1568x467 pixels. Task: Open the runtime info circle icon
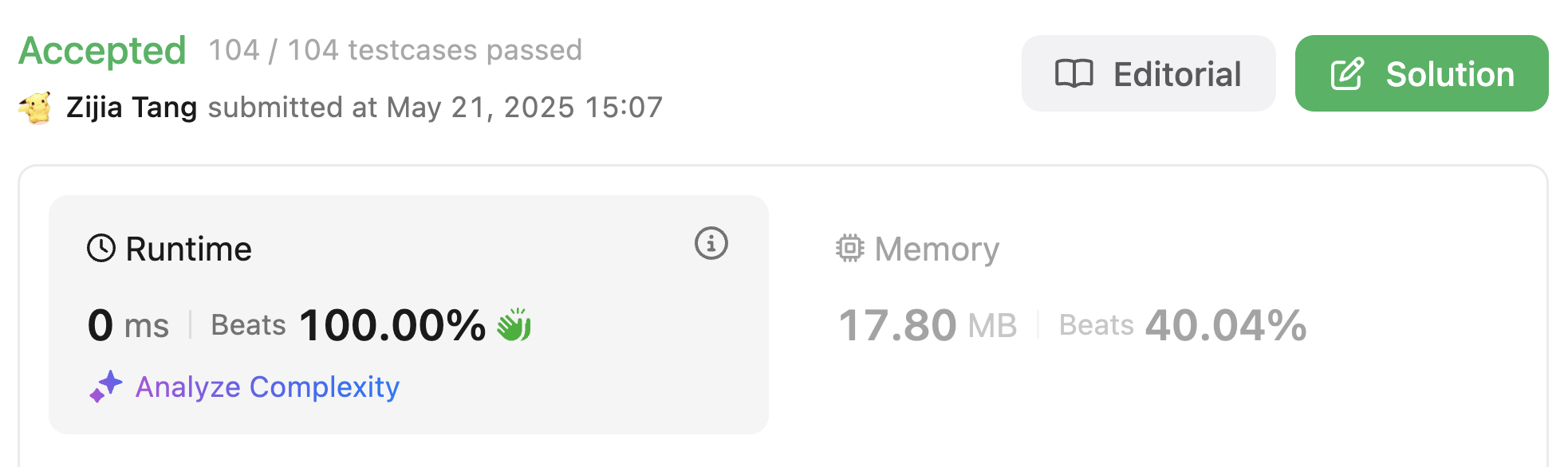[711, 244]
